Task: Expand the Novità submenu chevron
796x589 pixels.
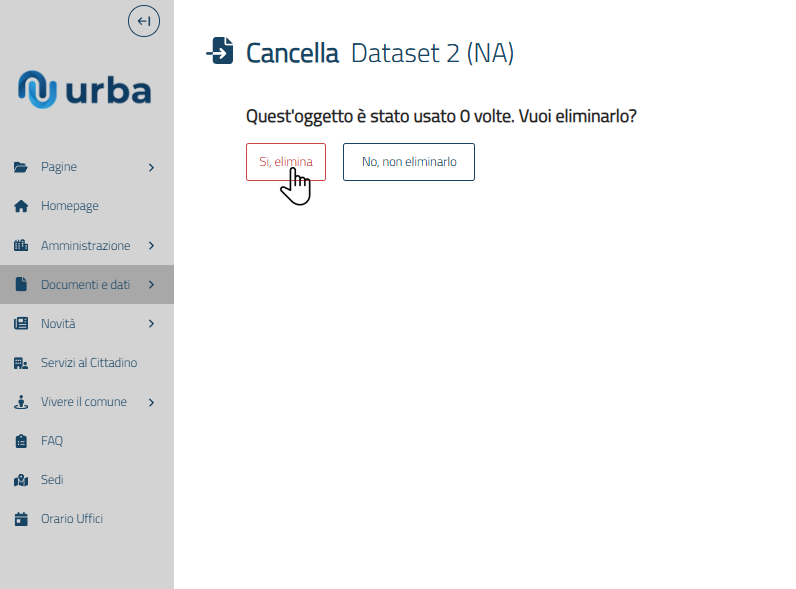Action: click(x=151, y=324)
